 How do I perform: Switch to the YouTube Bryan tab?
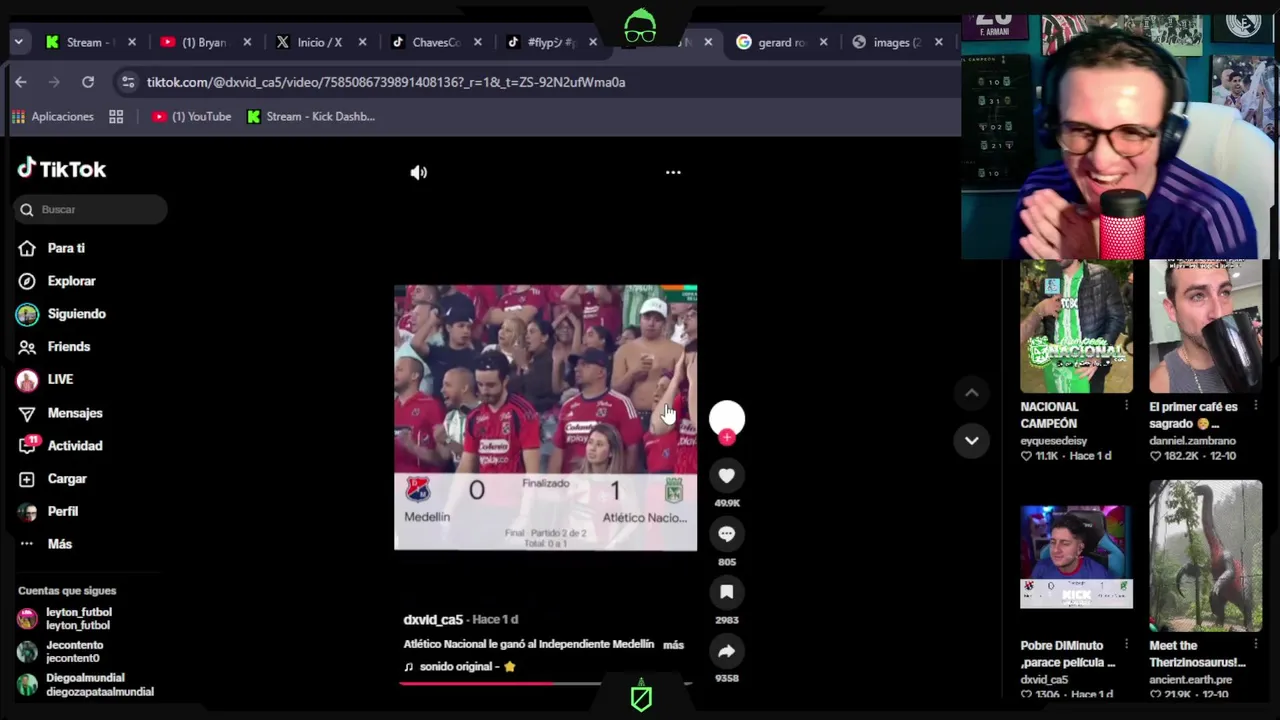pyautogui.click(x=205, y=42)
